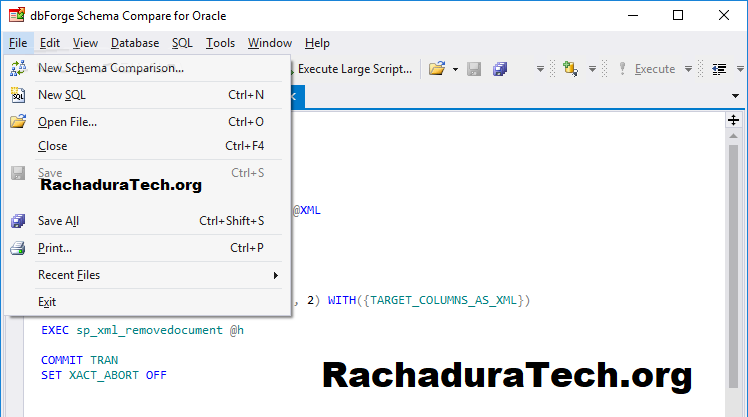Click 'COMMIT TRAN' line in editor
Screen dimensions: 748x417
coord(80,360)
